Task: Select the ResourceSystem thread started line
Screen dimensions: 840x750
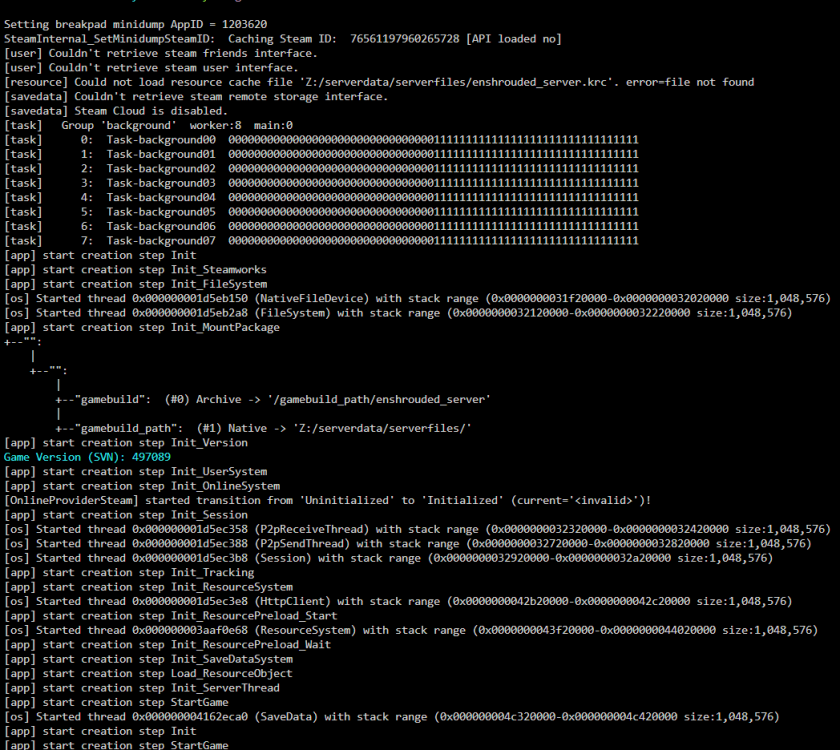Action: click(x=411, y=631)
